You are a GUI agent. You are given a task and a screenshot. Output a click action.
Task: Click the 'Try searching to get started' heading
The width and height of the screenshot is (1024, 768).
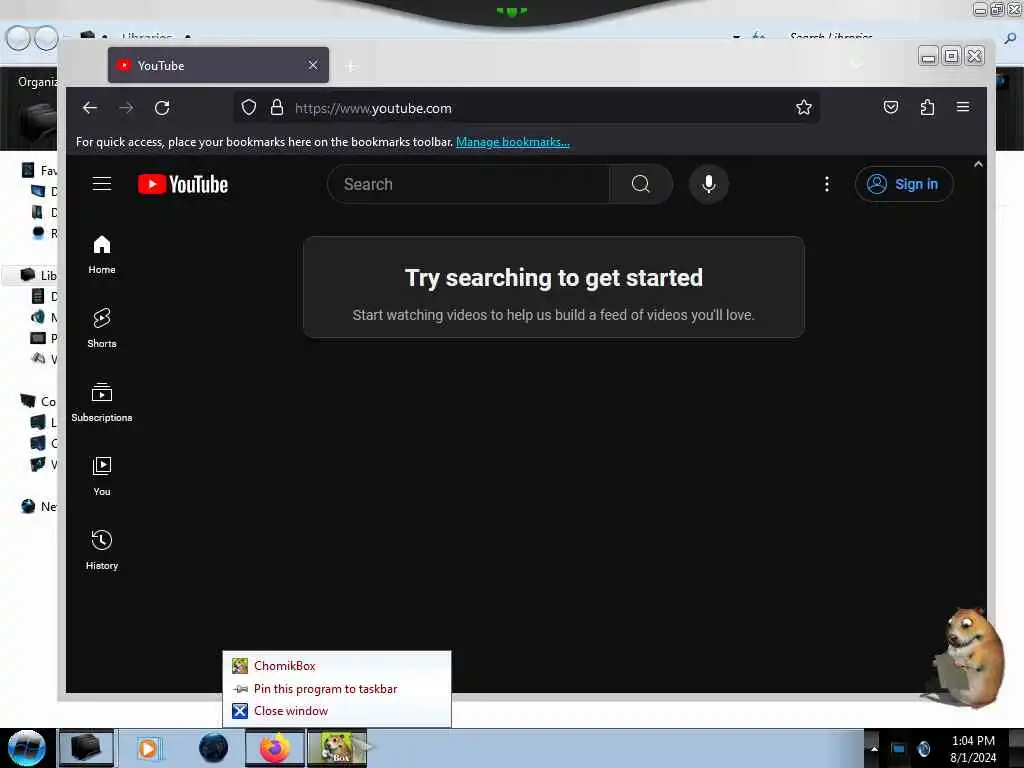pyautogui.click(x=554, y=278)
